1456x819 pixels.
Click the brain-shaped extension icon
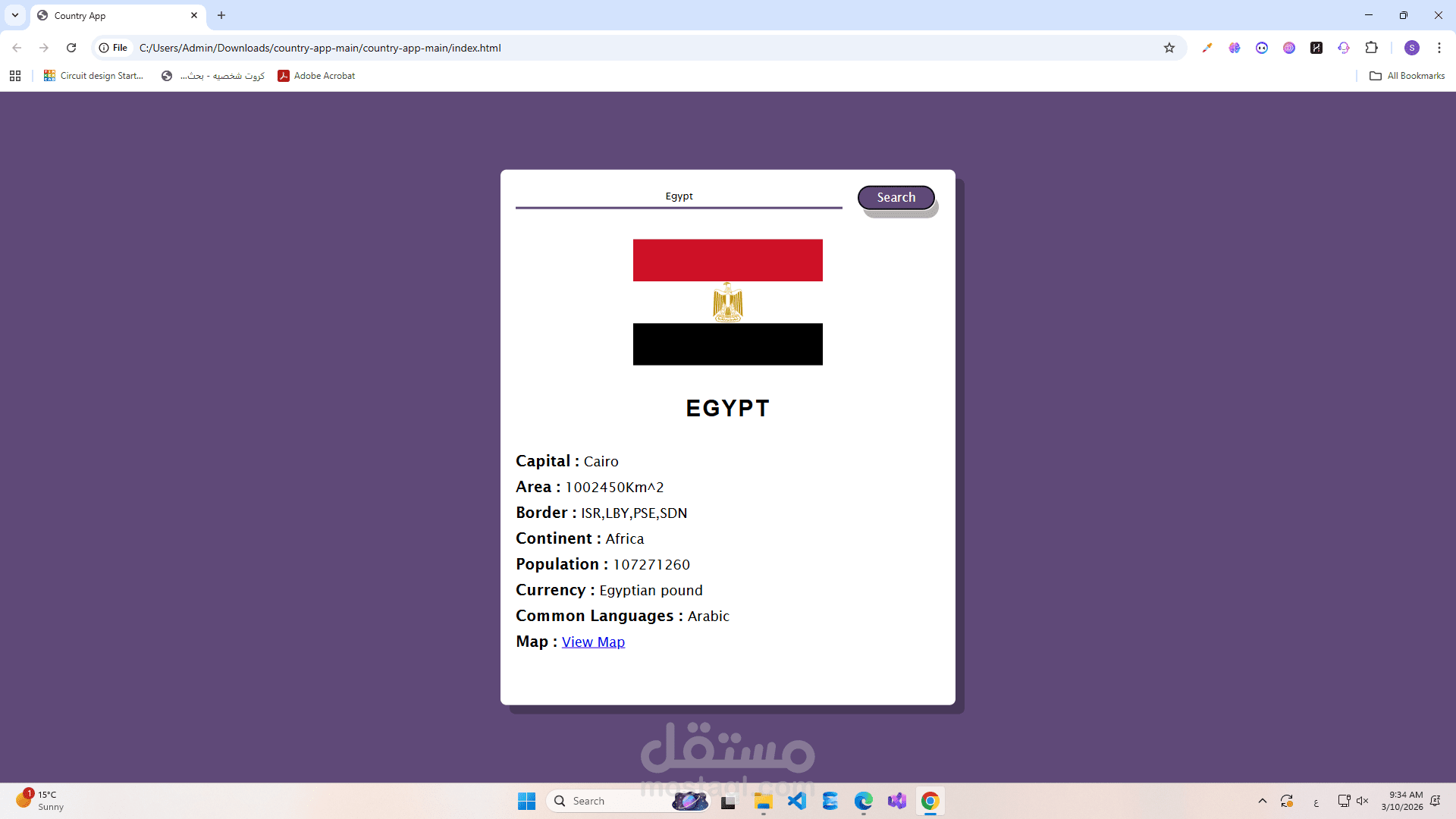click(x=1235, y=48)
